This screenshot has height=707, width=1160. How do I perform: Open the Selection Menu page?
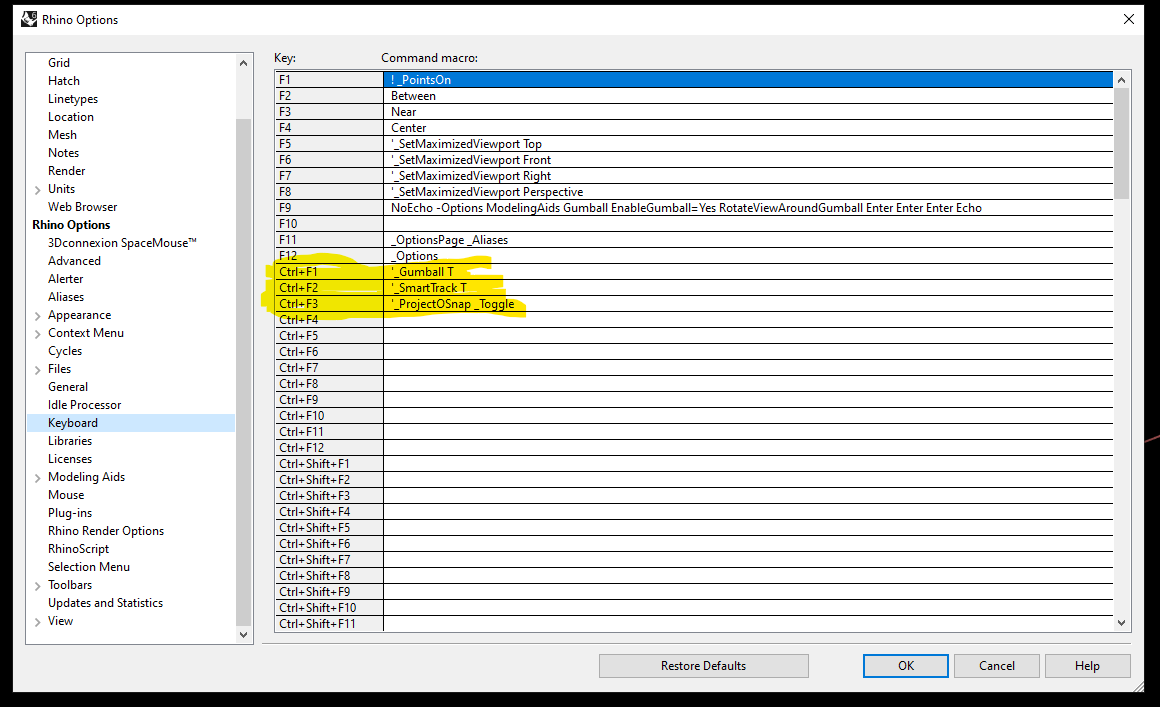(89, 566)
